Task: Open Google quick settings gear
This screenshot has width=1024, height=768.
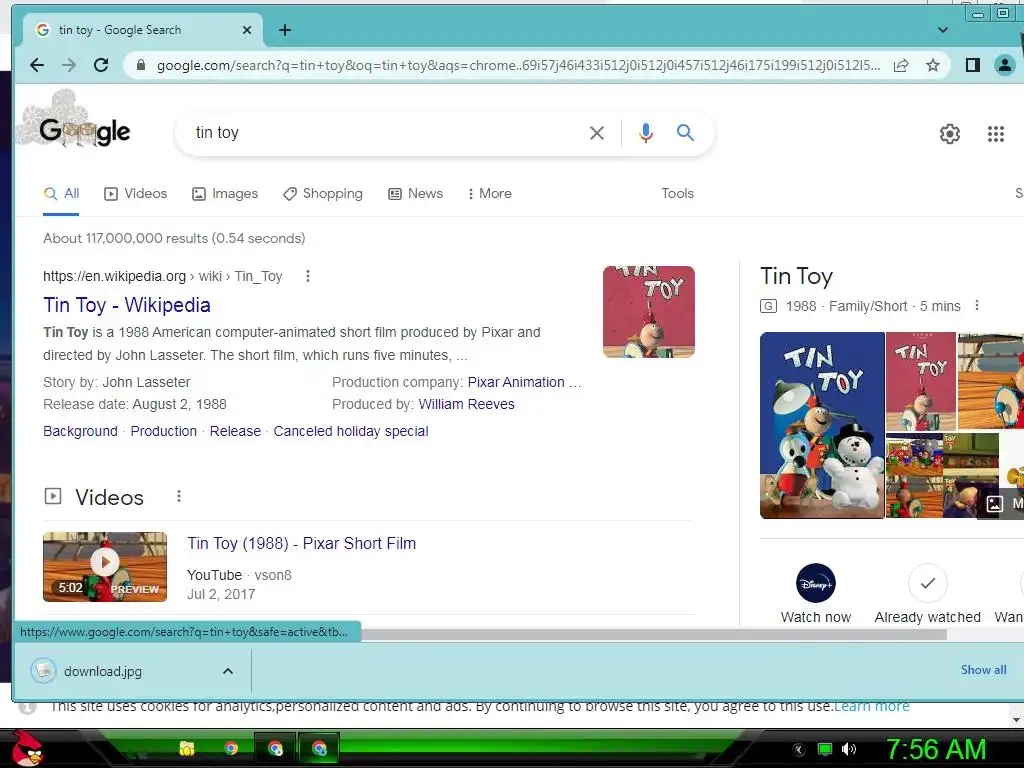Action: [x=950, y=134]
